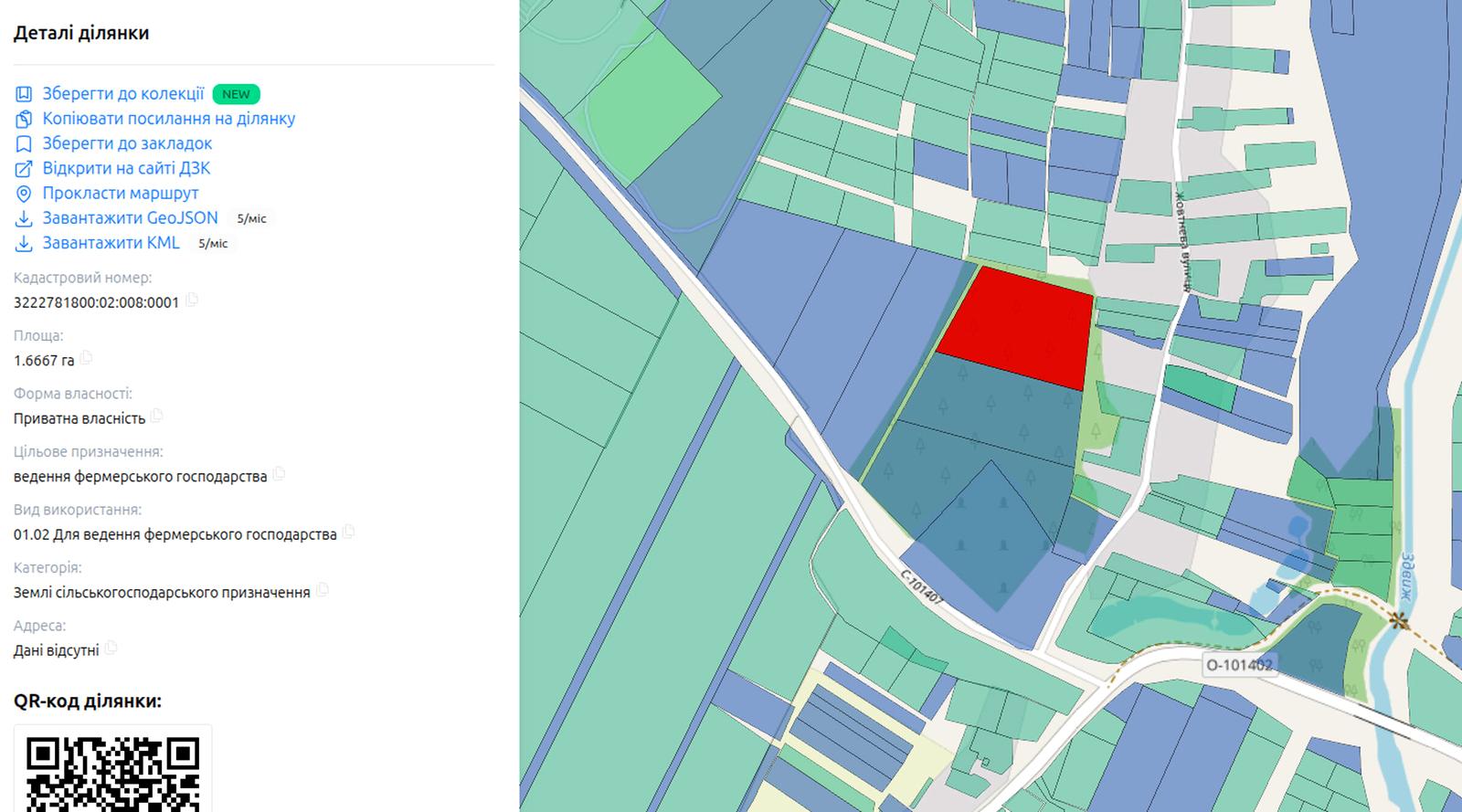Copy the area value 1.6667 га
Screen dimensions: 1462x812
click(x=87, y=358)
